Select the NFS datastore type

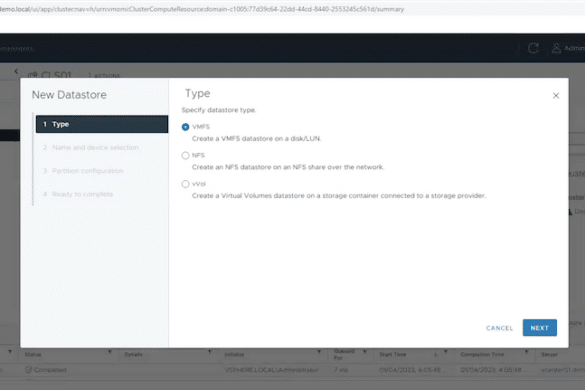[x=185, y=155]
